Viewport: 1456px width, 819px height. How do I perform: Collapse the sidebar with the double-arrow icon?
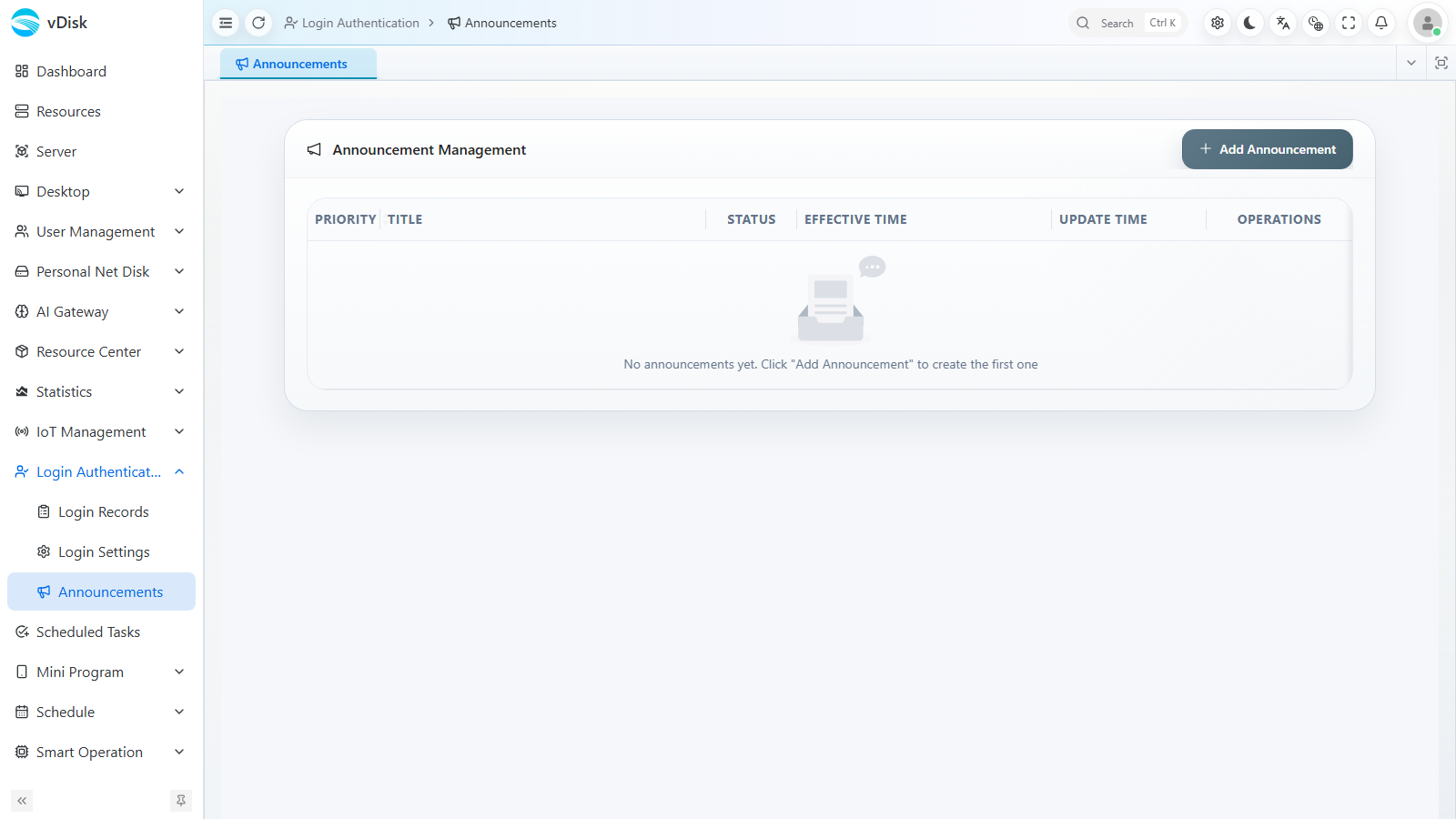22,801
